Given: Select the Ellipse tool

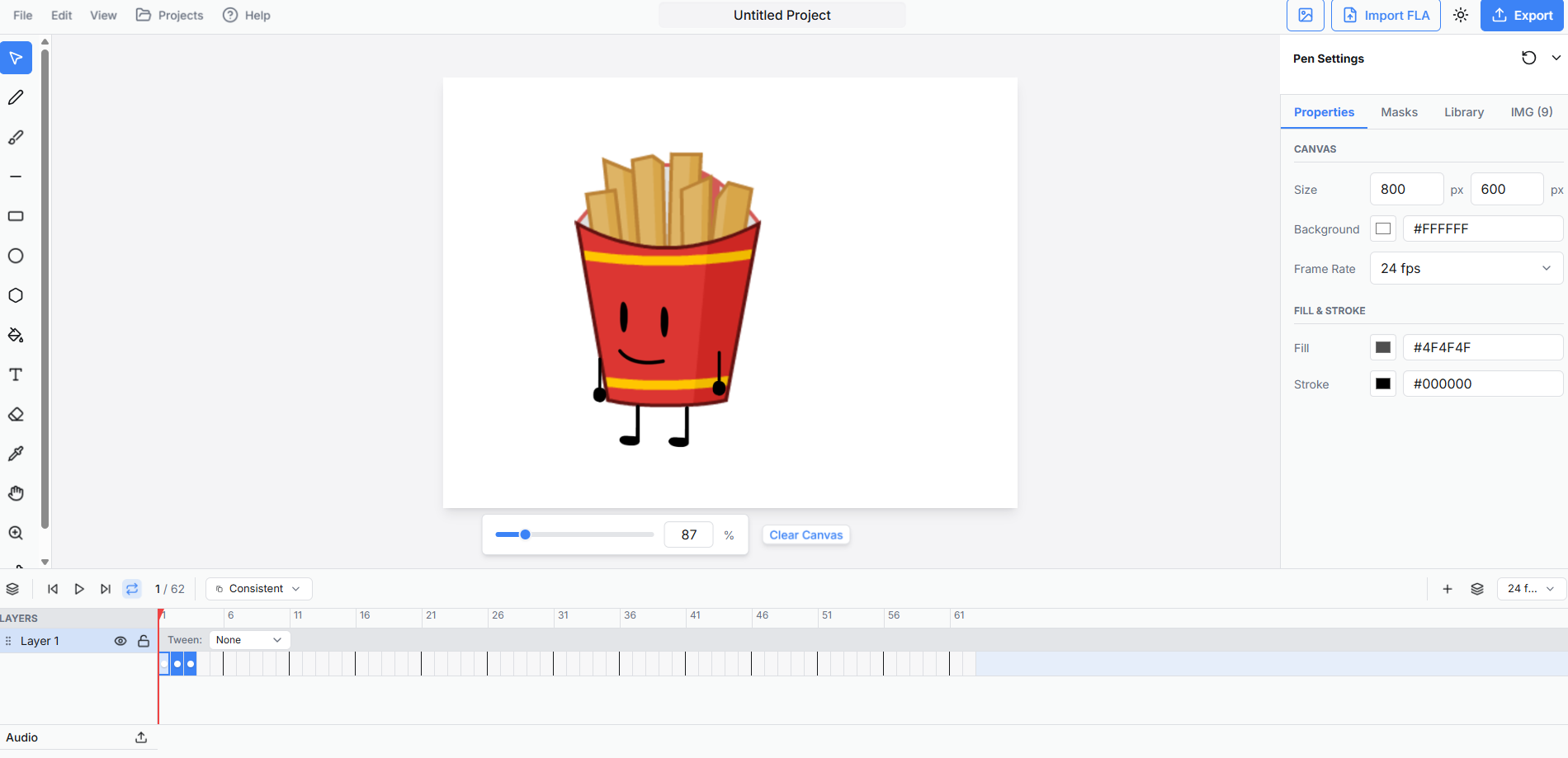Looking at the screenshot, I should pos(16,256).
